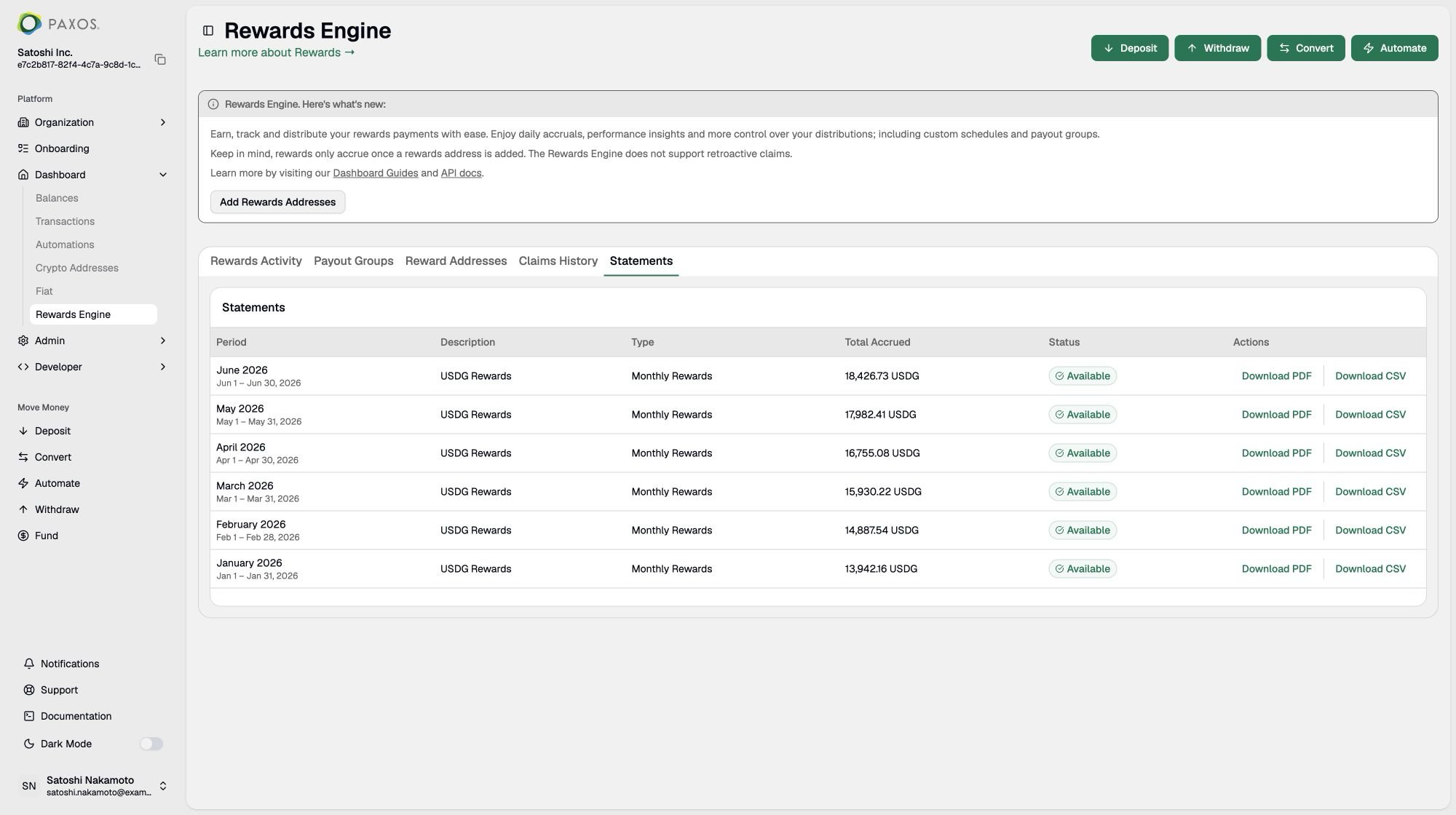Click the Organization building icon
This screenshot has width=1456, height=815.
pos(23,122)
